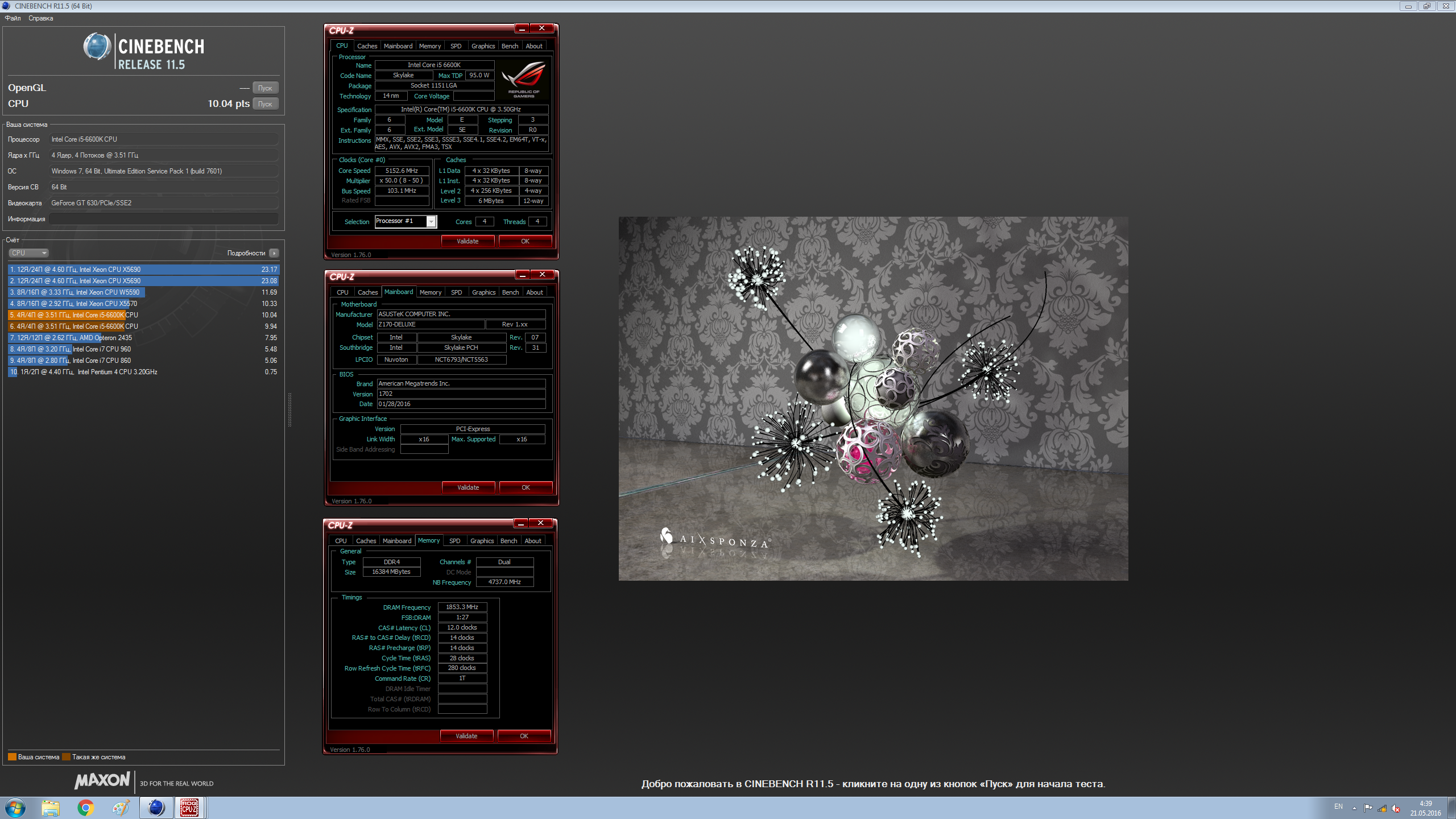Expand Подробности with the arrow button
The width and height of the screenshot is (1456, 819).
[x=274, y=253]
